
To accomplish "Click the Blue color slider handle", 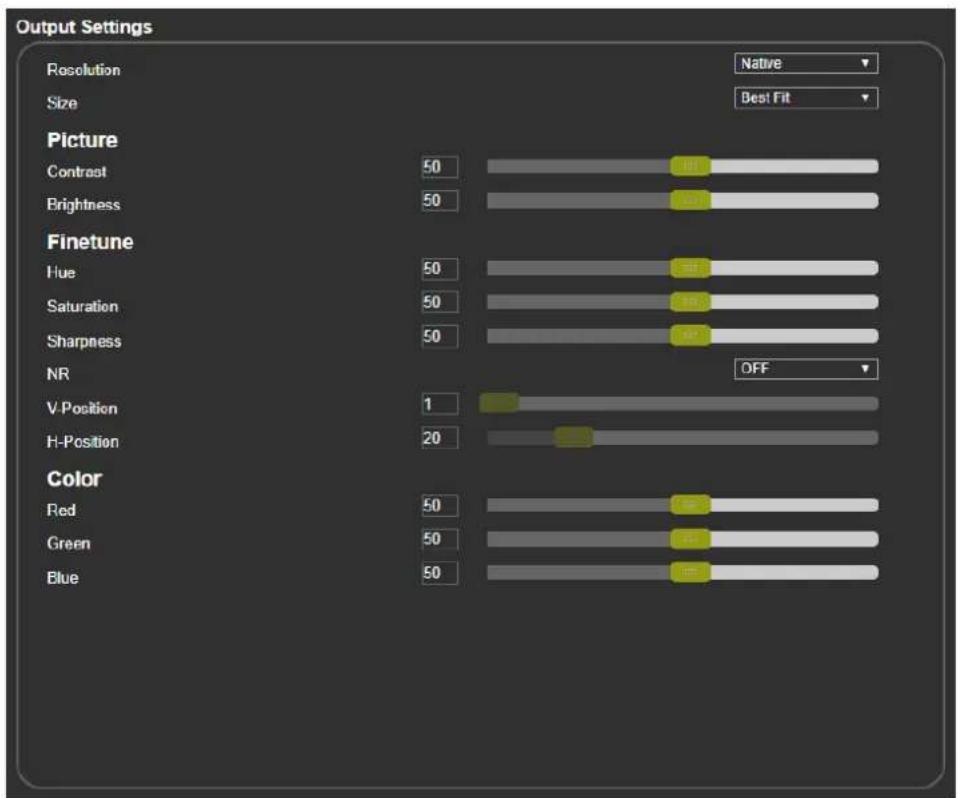I will 690,573.
